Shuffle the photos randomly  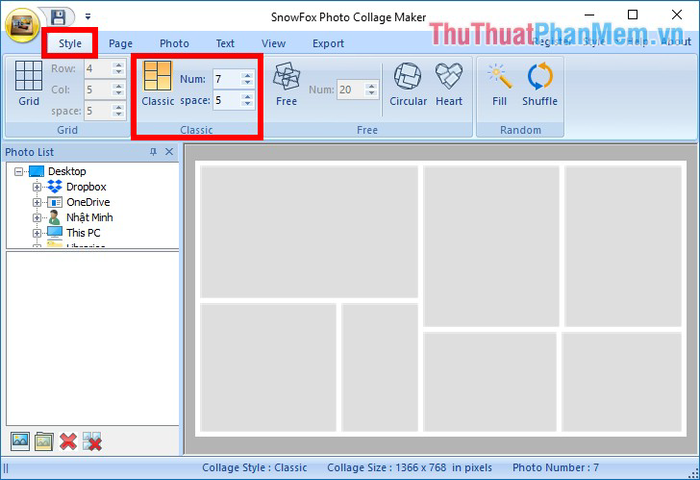(x=540, y=83)
